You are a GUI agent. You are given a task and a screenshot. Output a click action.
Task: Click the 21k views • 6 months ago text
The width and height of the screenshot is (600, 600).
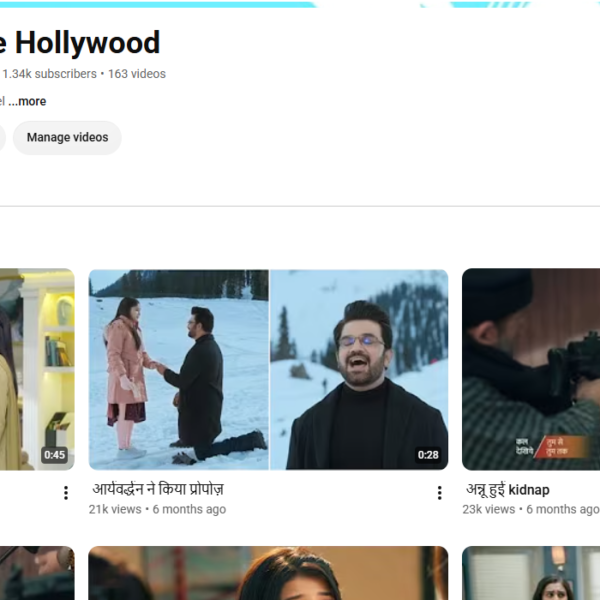point(157,509)
